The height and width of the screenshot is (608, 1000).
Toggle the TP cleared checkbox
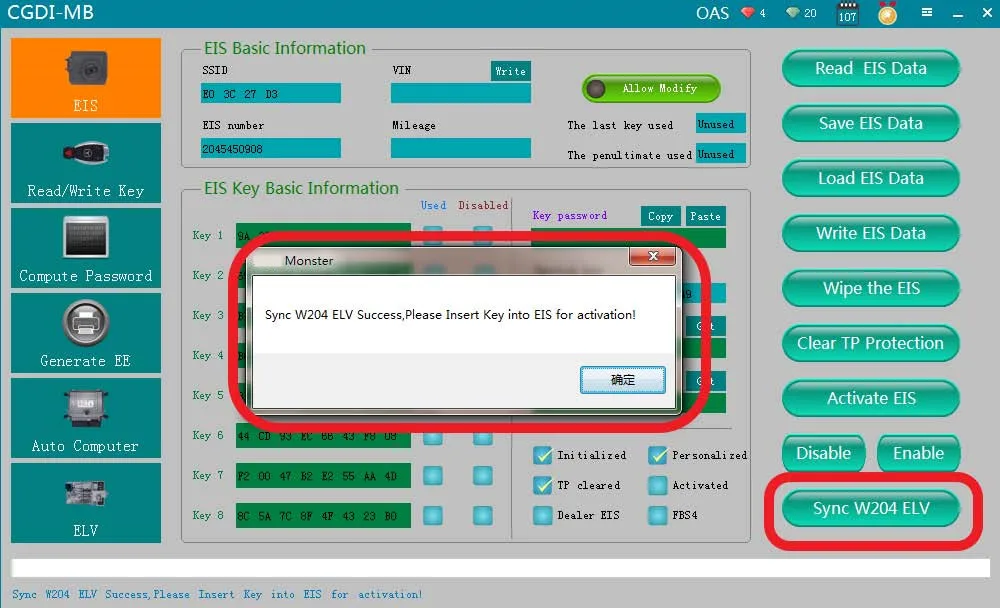pos(543,485)
